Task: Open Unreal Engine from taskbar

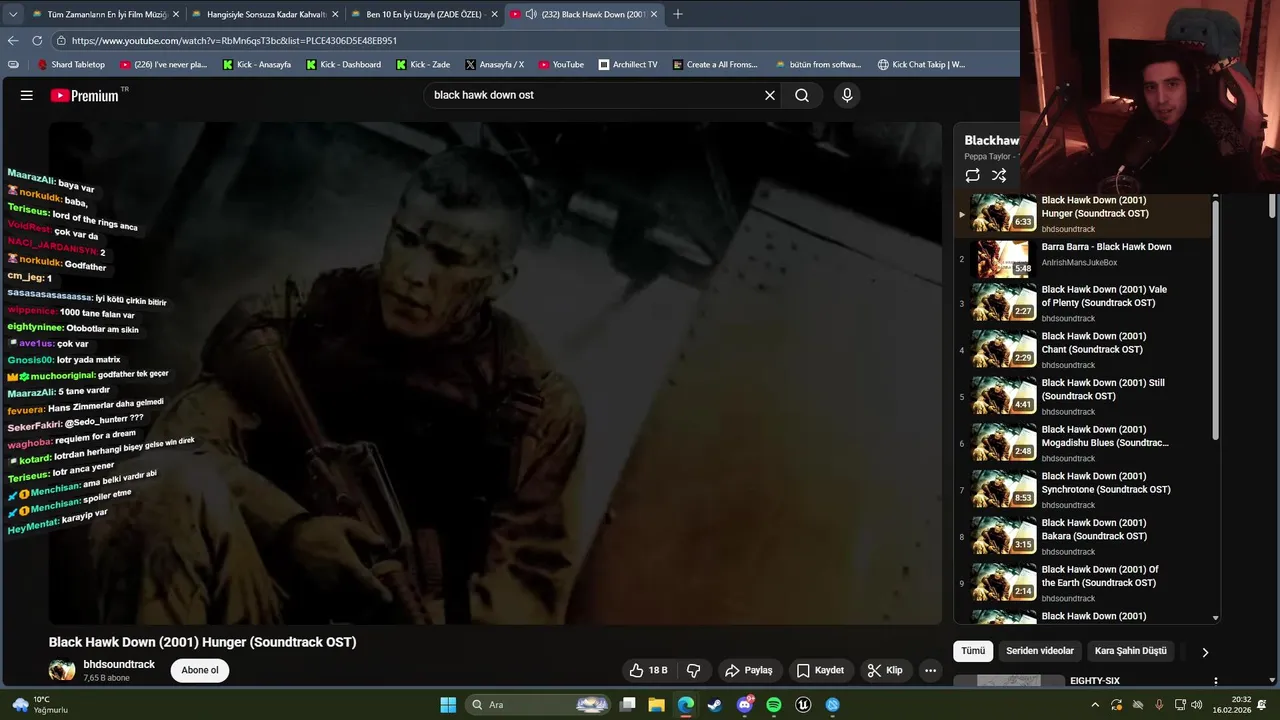Action: pyautogui.click(x=803, y=705)
